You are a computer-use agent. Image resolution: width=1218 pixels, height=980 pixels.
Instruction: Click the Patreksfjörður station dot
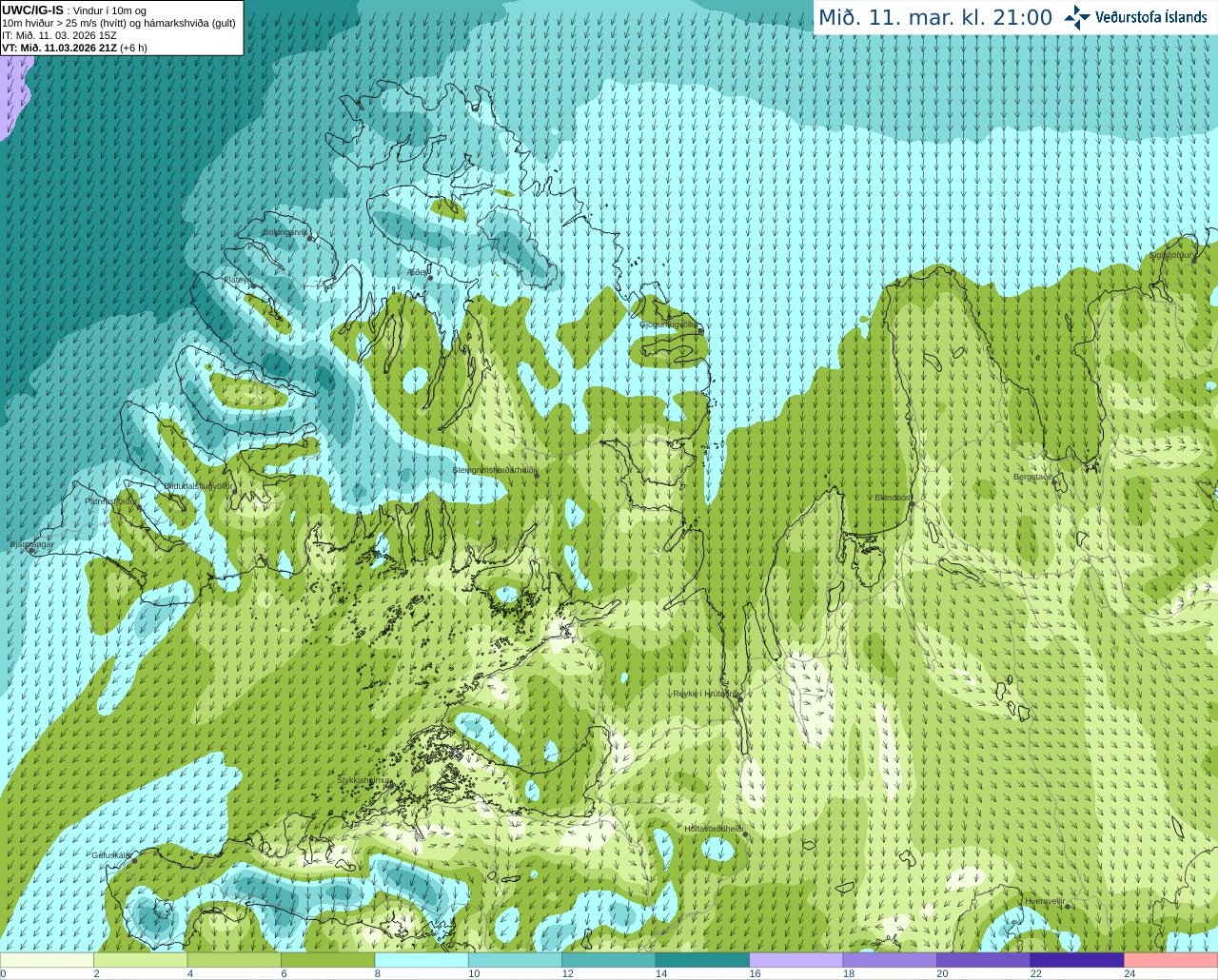(x=139, y=507)
